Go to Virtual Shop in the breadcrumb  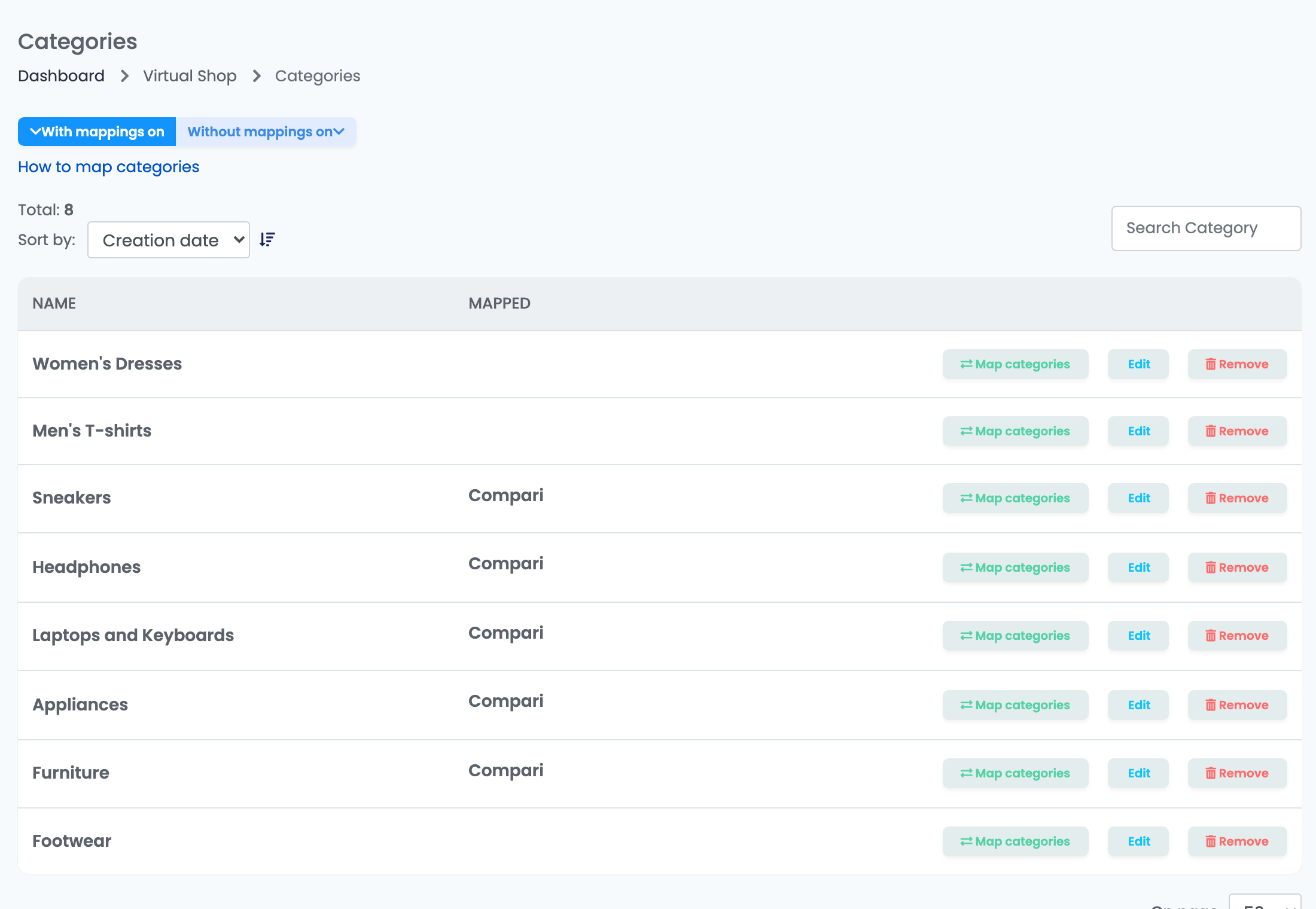coord(190,76)
